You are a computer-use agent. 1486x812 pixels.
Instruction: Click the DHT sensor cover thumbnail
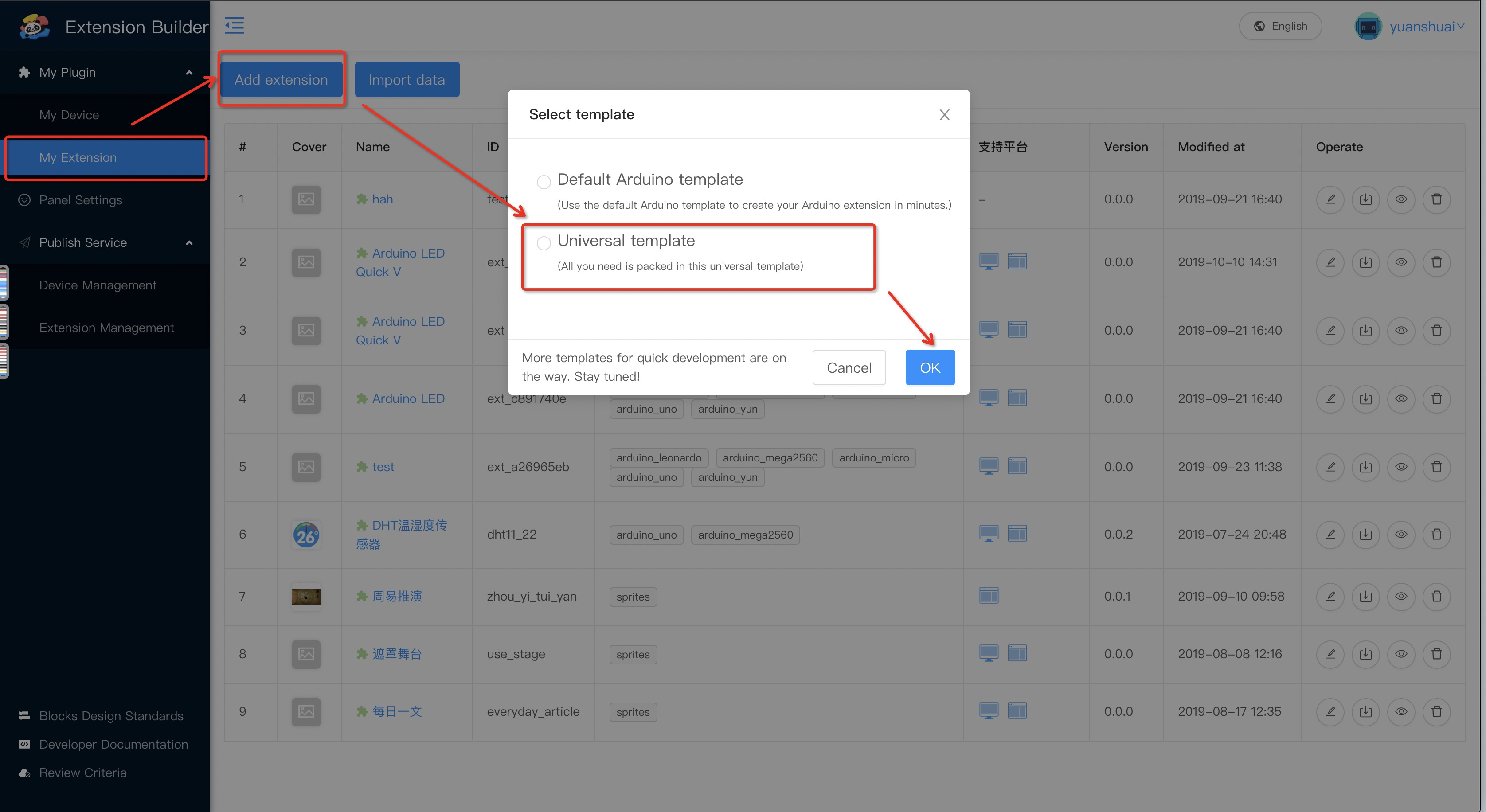306,535
